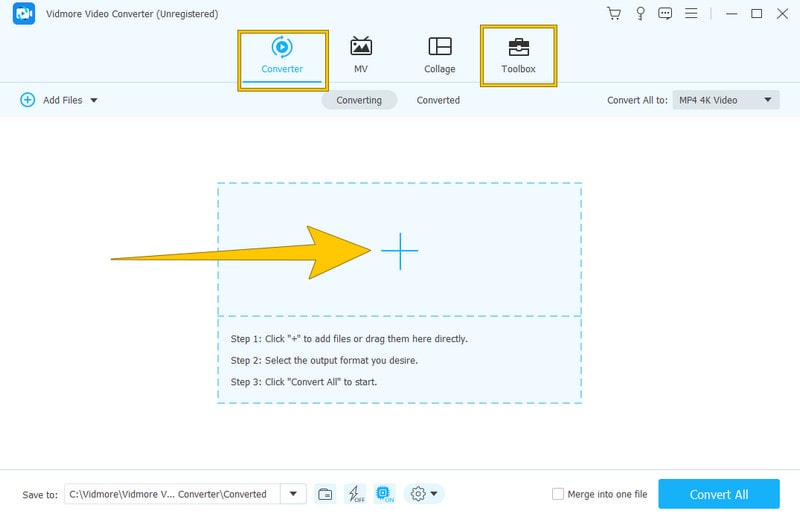Switch to the MV tab
The image size is (800, 517).
361,56
